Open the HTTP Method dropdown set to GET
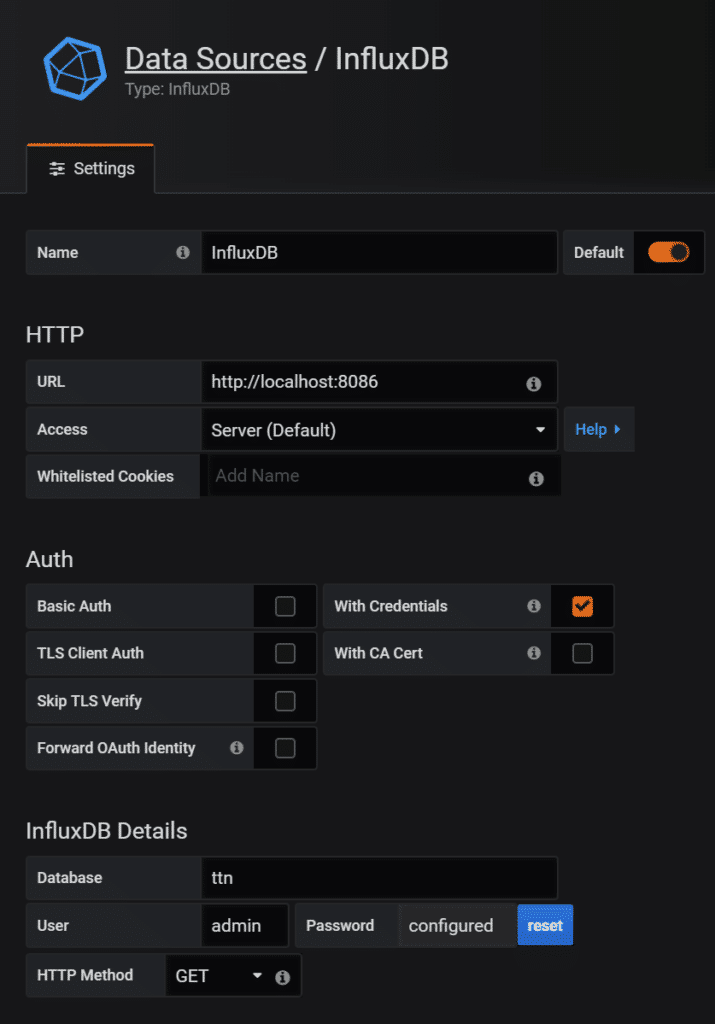715x1024 pixels. (219, 976)
